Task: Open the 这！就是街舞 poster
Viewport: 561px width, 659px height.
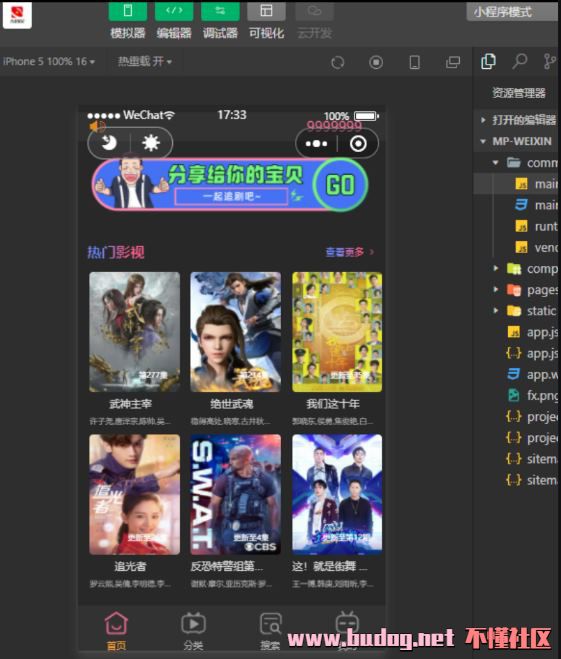Action: [x=337, y=494]
